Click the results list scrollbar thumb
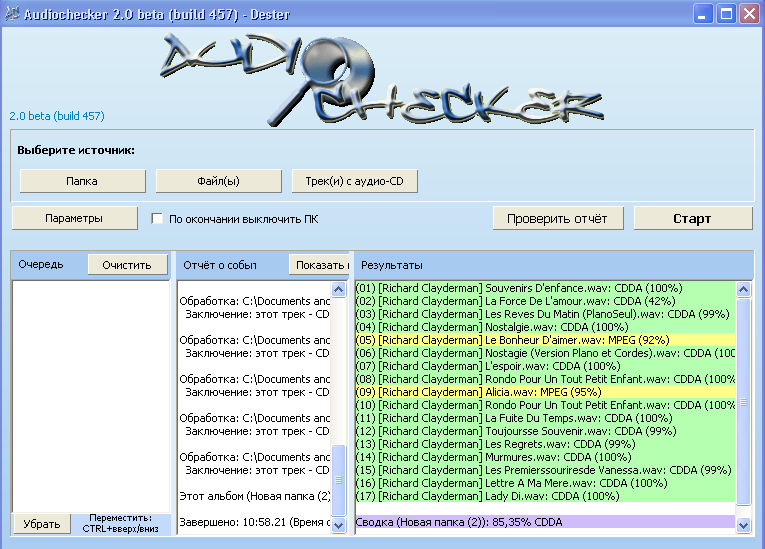 pos(743,402)
